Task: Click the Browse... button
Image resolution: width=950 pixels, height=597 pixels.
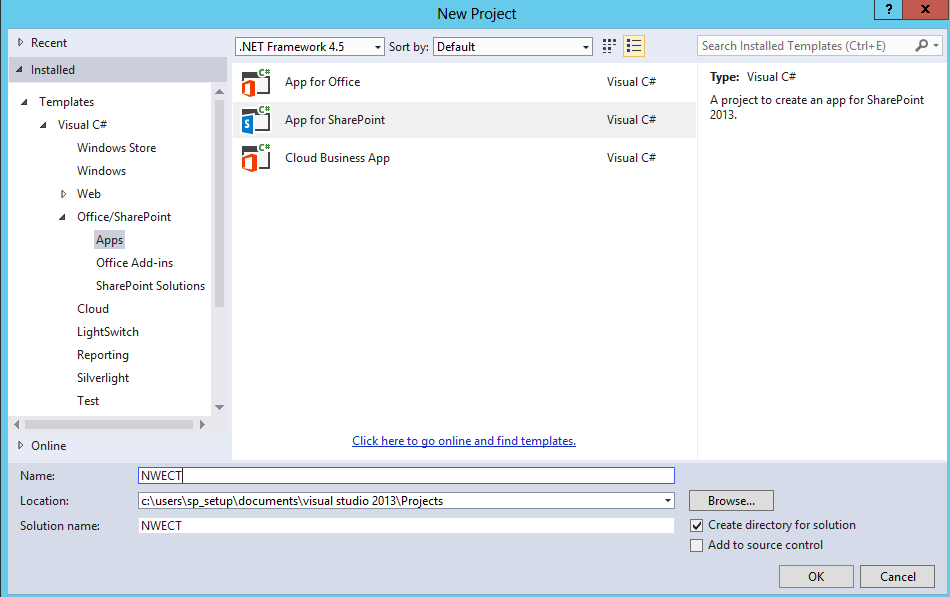Action: point(731,501)
